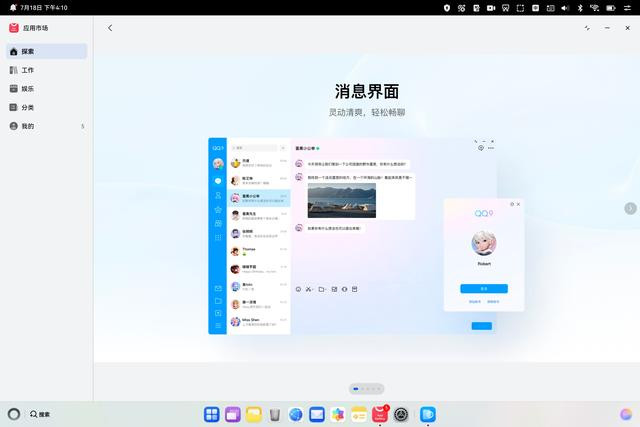Launch the browser globe icon in dock
Viewport: 640px width, 427px height.
pyautogui.click(x=296, y=414)
